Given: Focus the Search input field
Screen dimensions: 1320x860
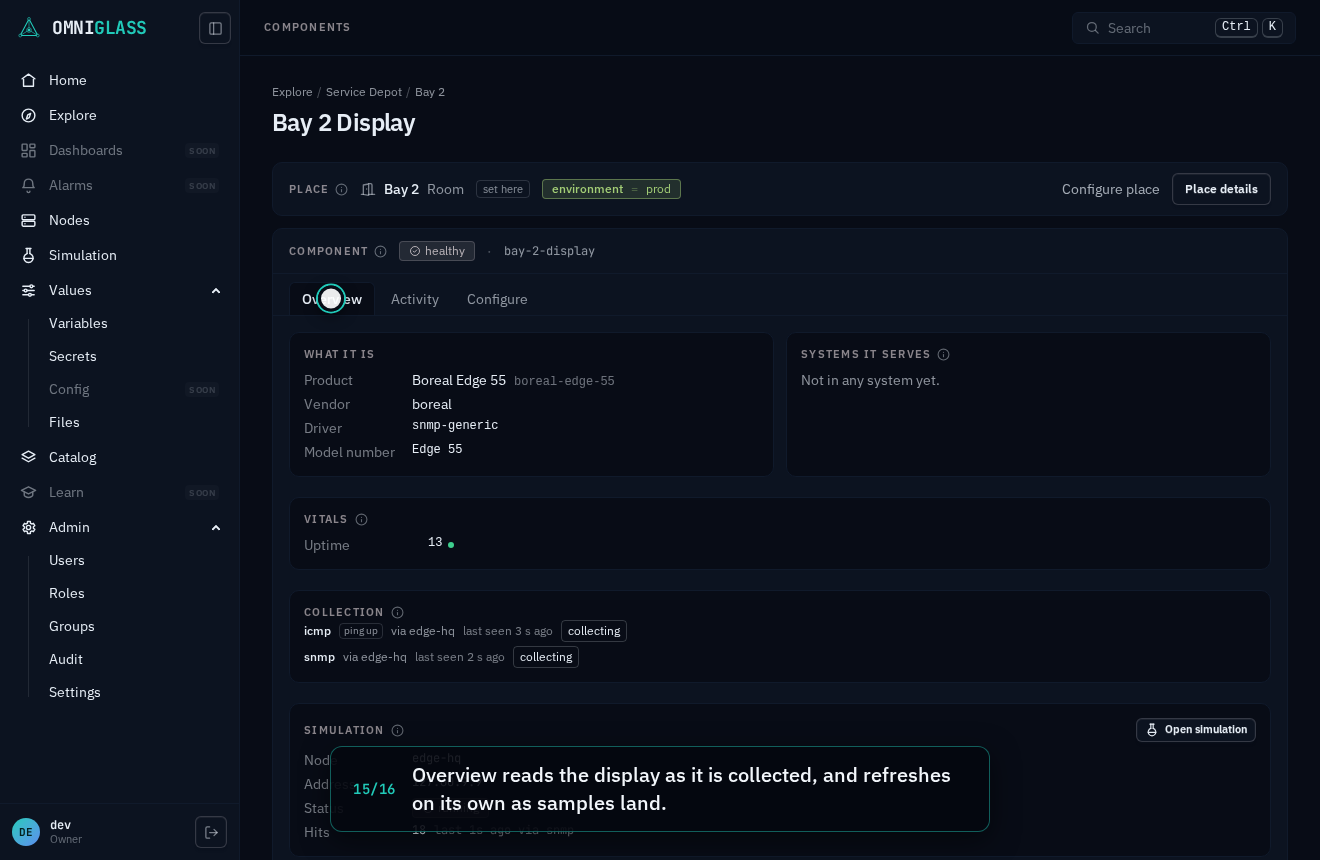Looking at the screenshot, I should (x=1184, y=28).
